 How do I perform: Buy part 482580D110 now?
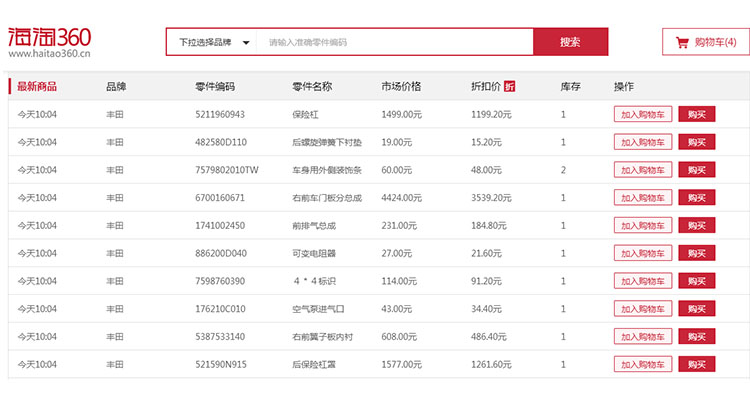coord(696,142)
